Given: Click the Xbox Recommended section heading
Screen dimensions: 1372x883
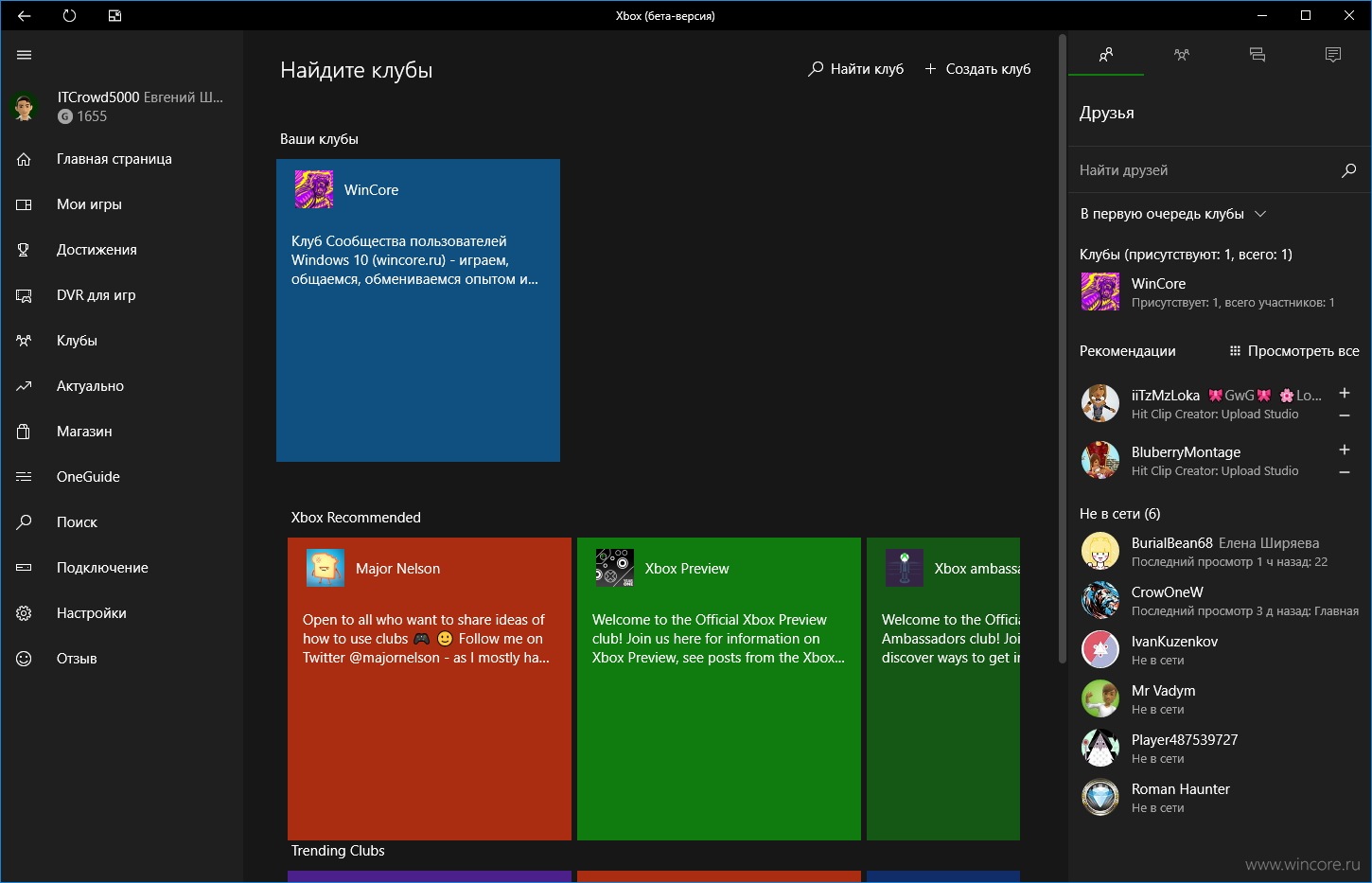Looking at the screenshot, I should click(356, 518).
